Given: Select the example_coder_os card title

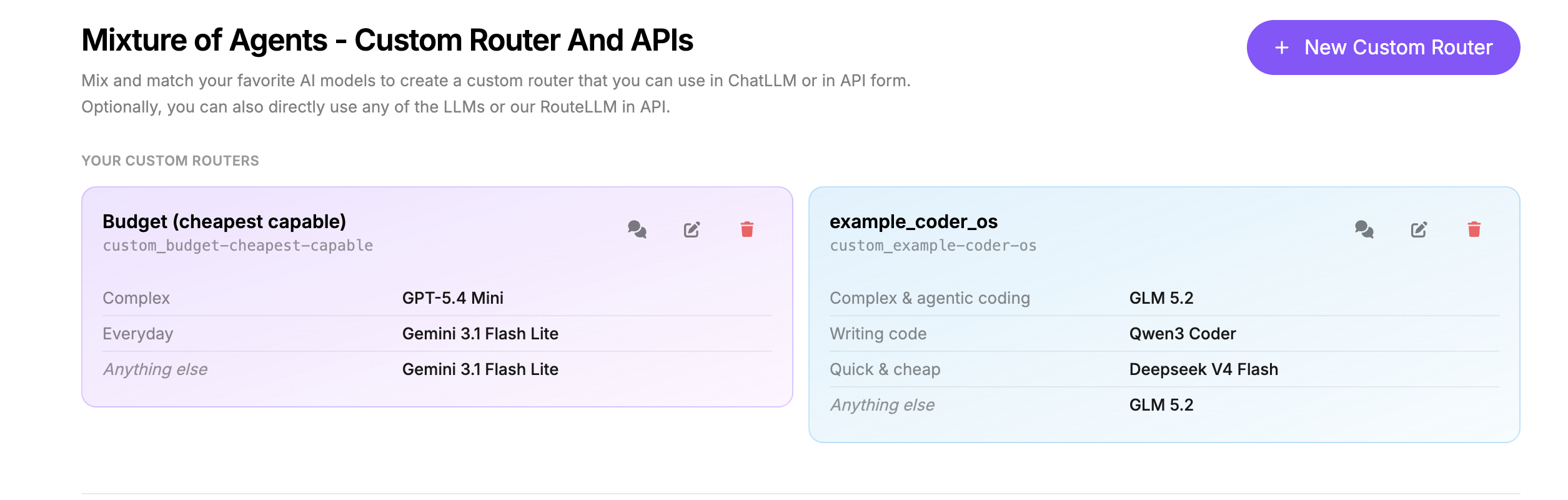Looking at the screenshot, I should tap(913, 221).
